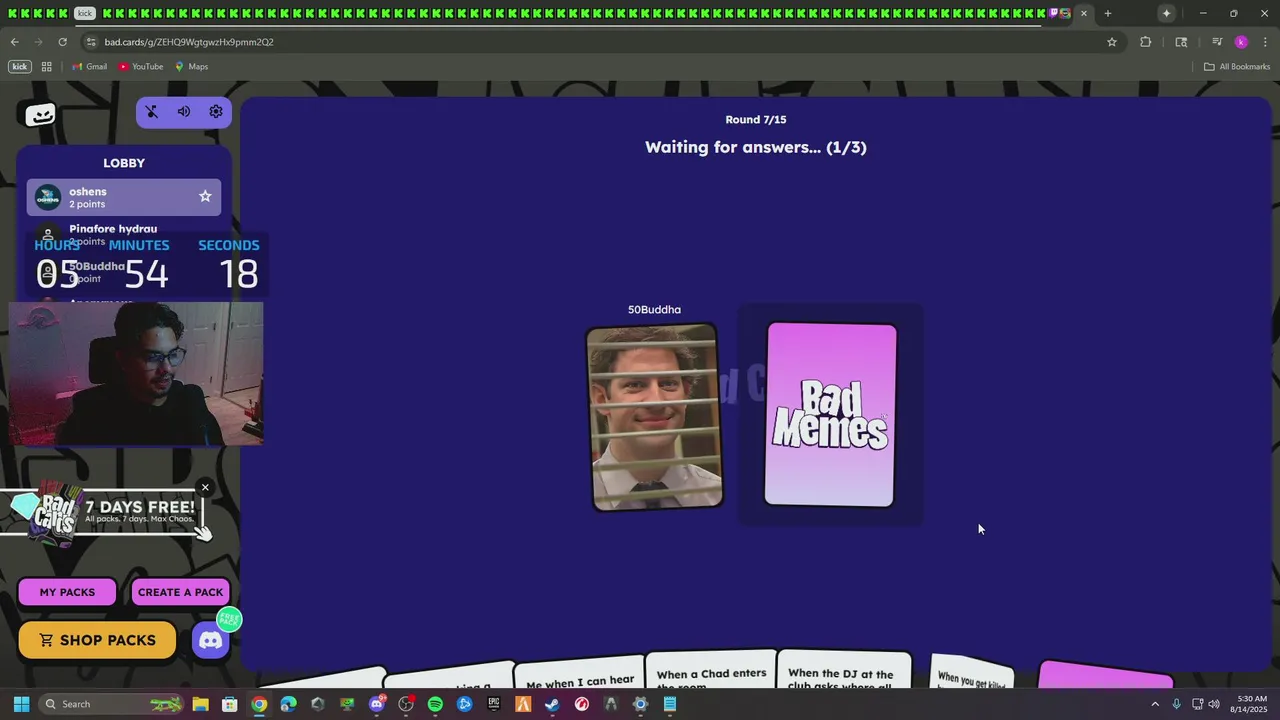Open Chrome profile avatar
The width and height of the screenshot is (1280, 720).
(x=1241, y=42)
